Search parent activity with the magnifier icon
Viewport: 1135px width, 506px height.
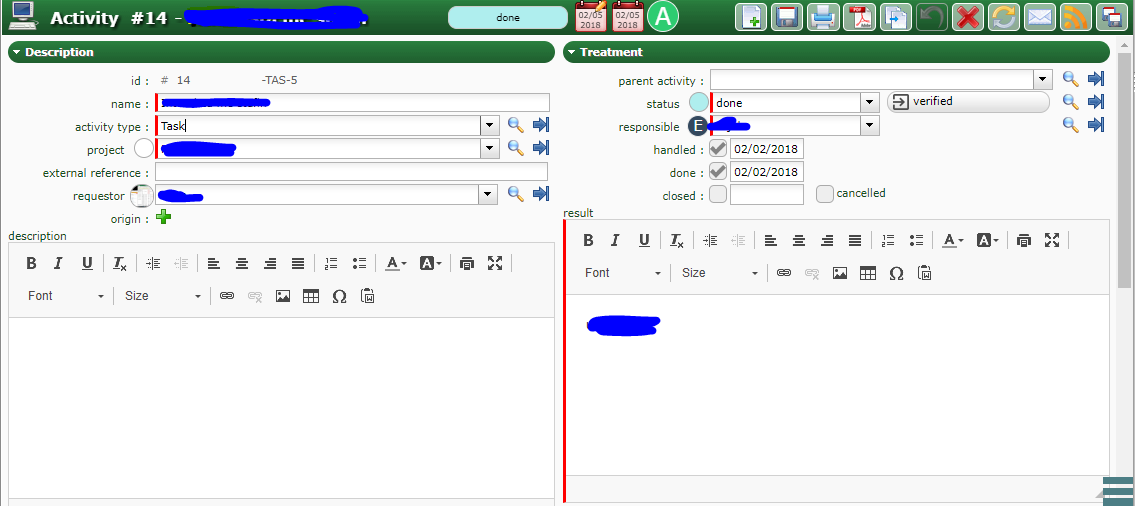tap(1071, 79)
